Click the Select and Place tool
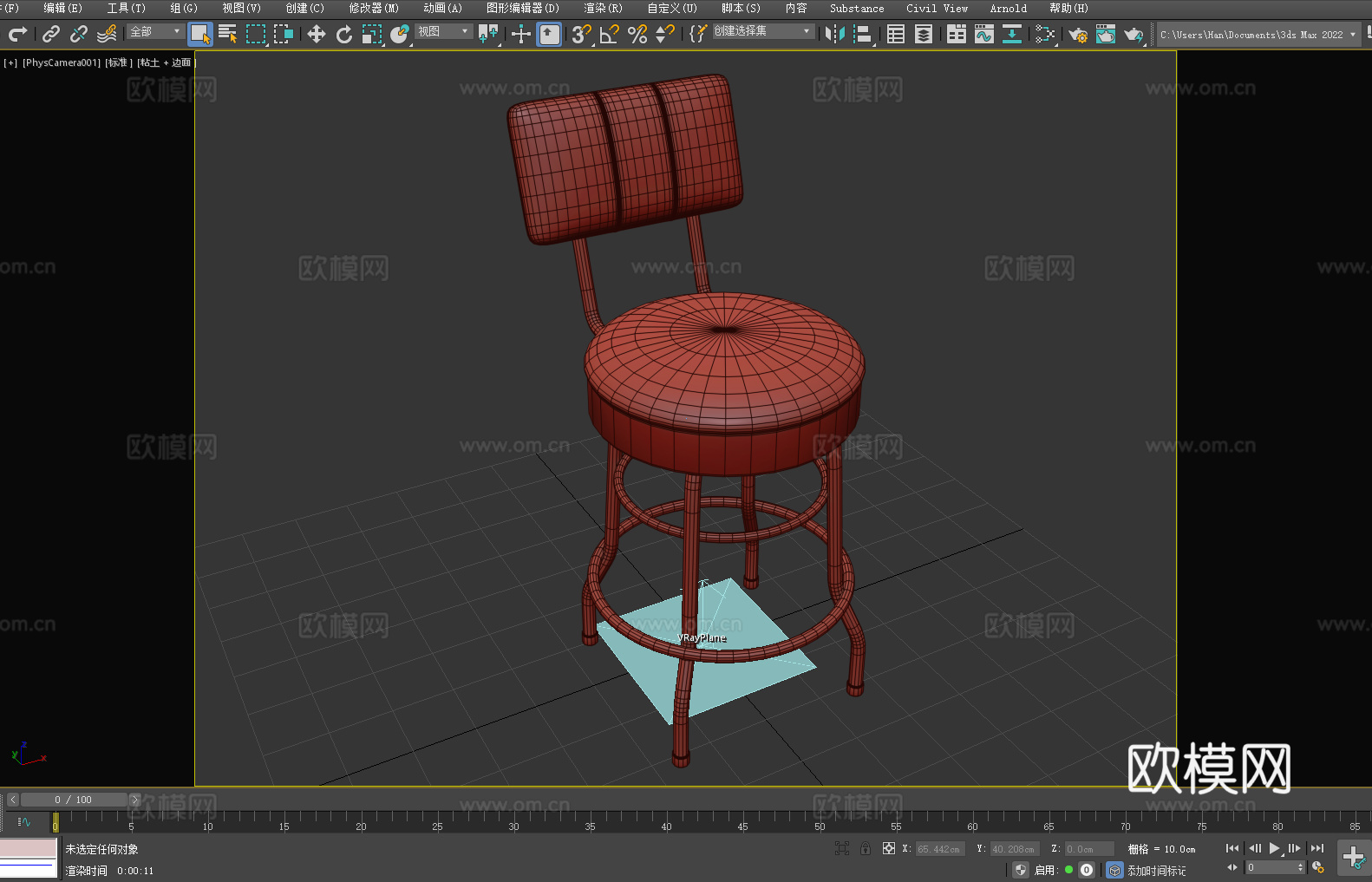 coord(400,34)
